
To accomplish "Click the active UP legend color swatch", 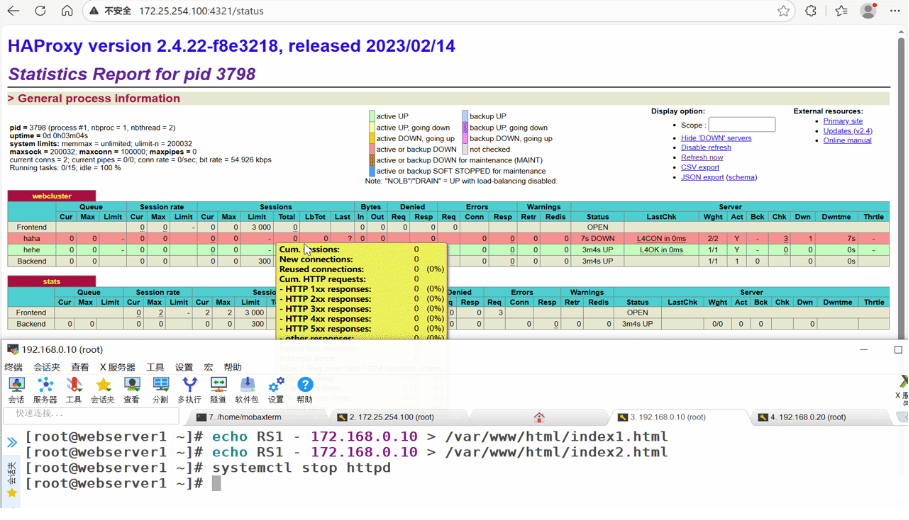I will coord(372,116).
